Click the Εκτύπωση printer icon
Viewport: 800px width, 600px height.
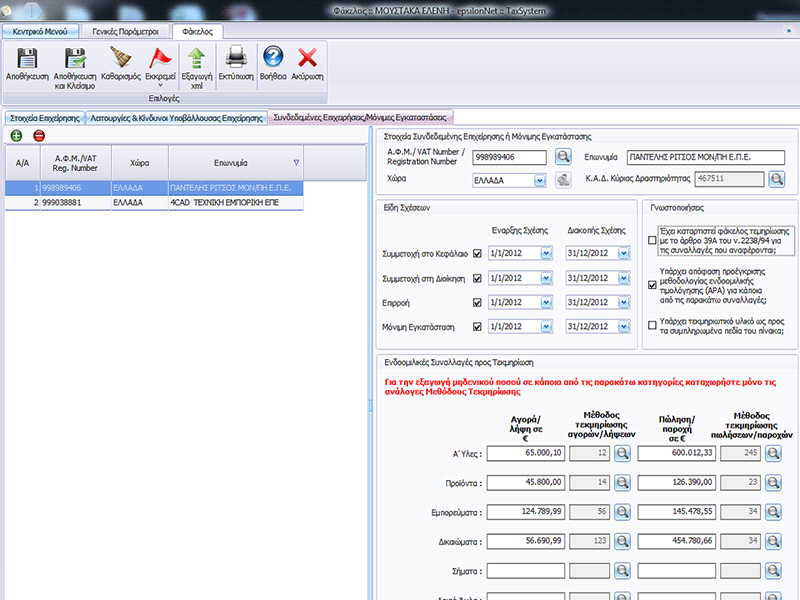(235, 59)
